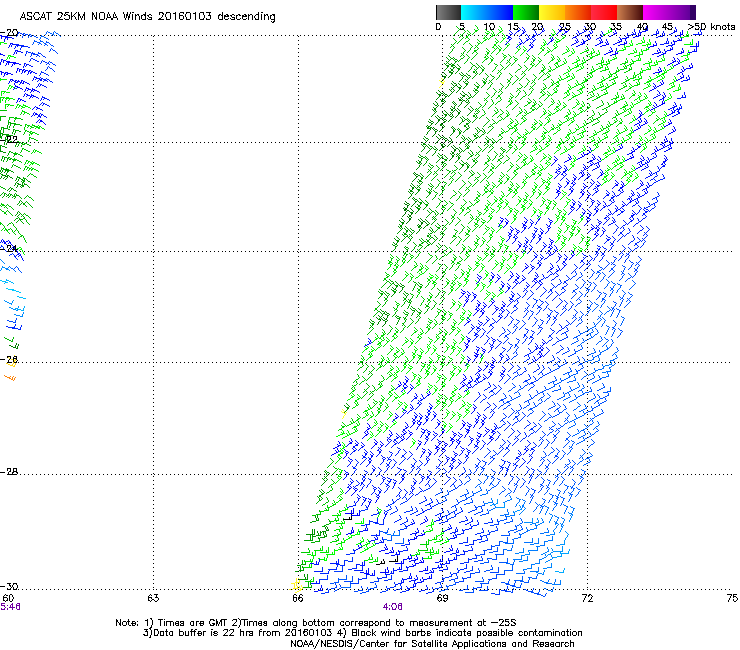Click the '35' legend label under color bar
Image resolution: width=740 pixels, height=650 pixels.
tap(616, 27)
